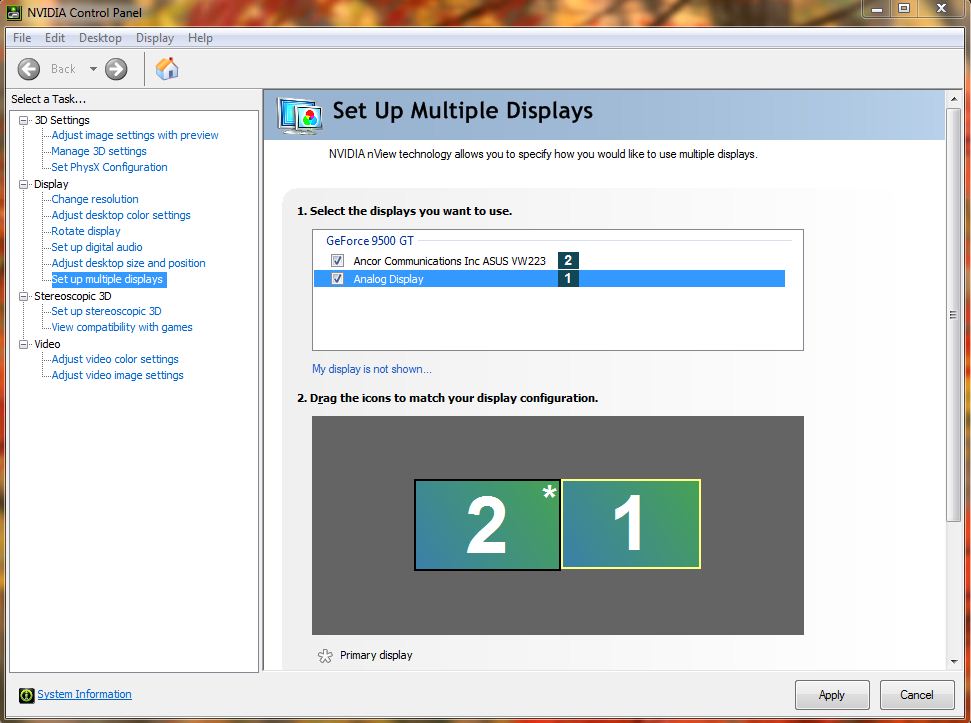971x723 pixels.
Task: Select Ancor Communications Inc ASUS VW223 row
Action: [x=549, y=261]
